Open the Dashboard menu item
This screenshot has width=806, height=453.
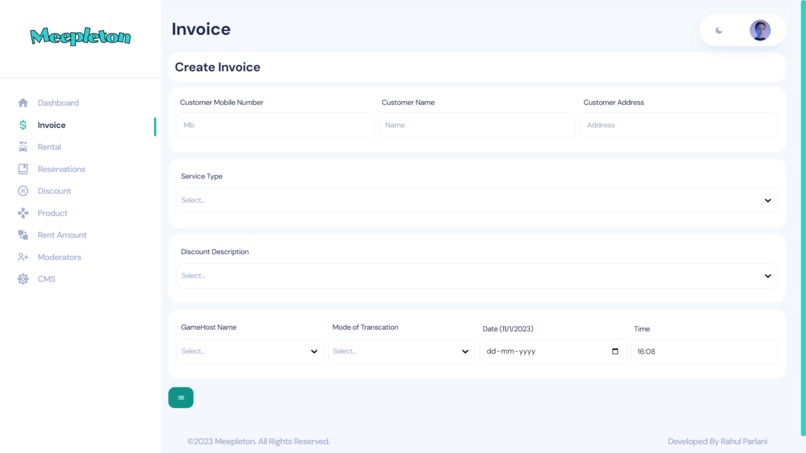point(58,103)
